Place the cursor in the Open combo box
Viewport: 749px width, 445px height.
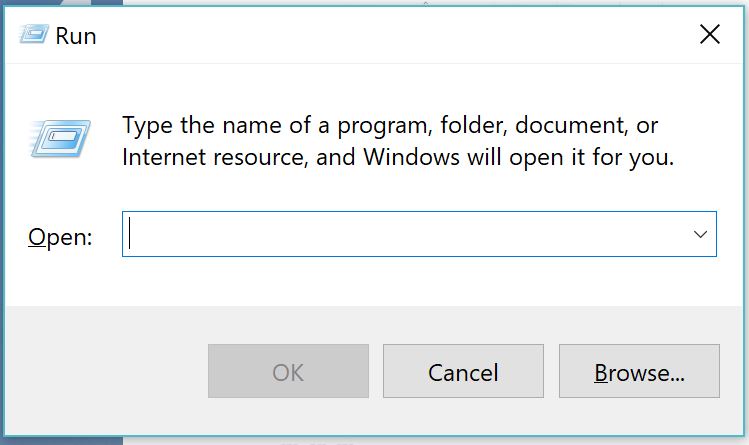click(x=406, y=234)
